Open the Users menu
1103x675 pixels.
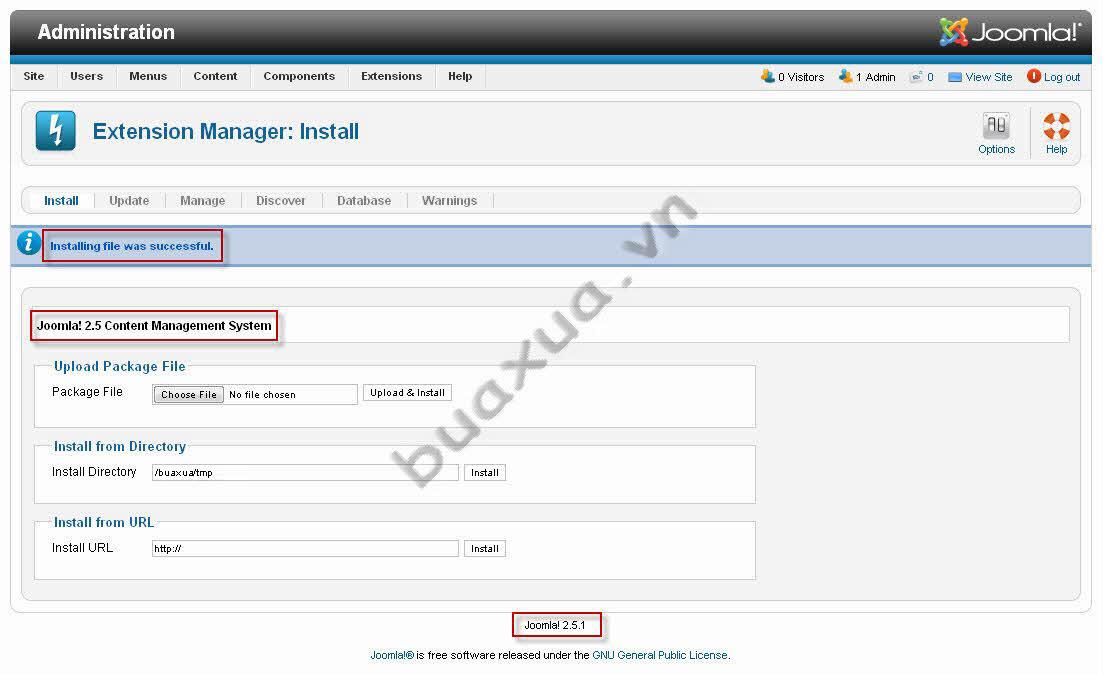click(87, 76)
